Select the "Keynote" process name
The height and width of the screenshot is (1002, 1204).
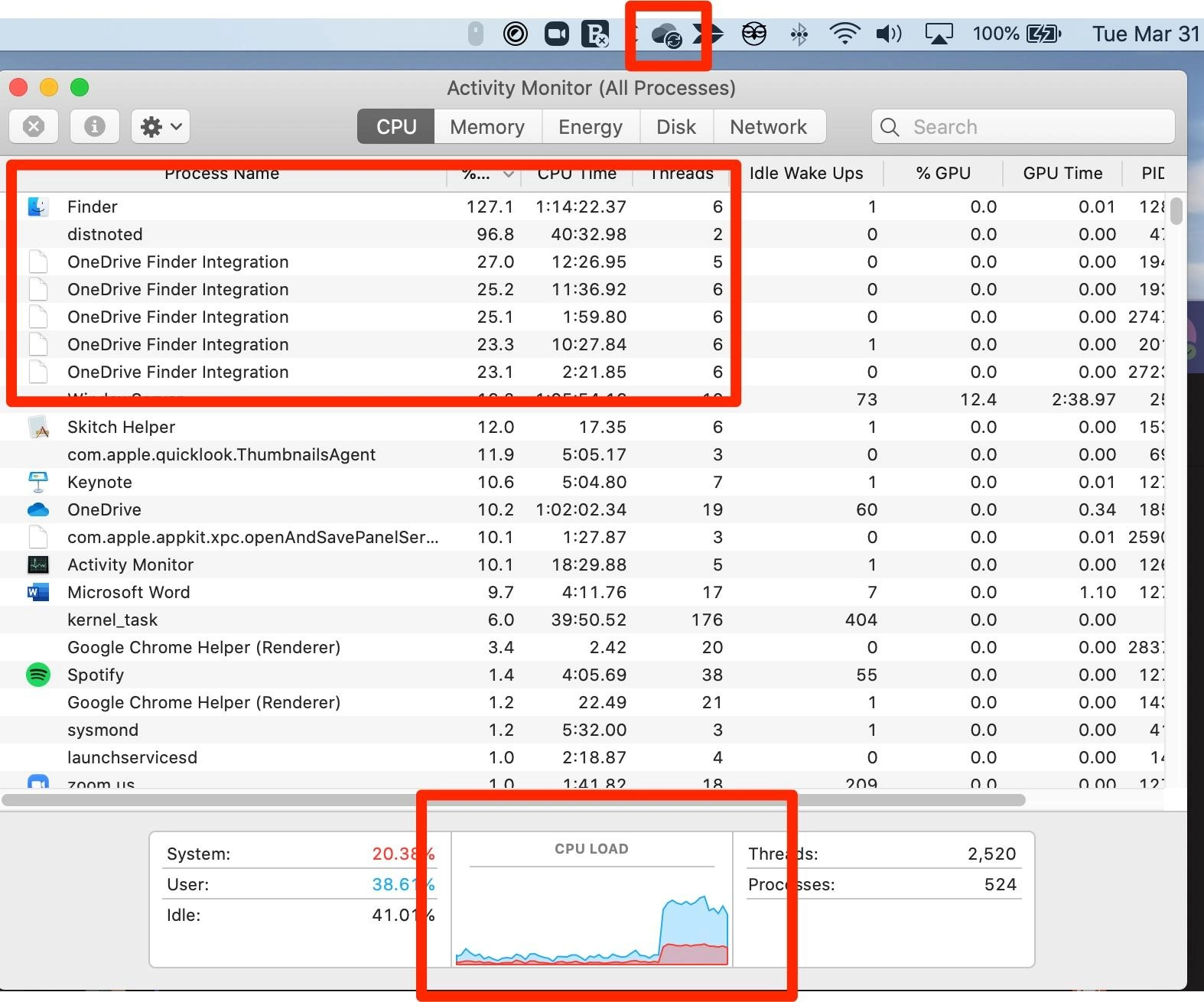[99, 482]
